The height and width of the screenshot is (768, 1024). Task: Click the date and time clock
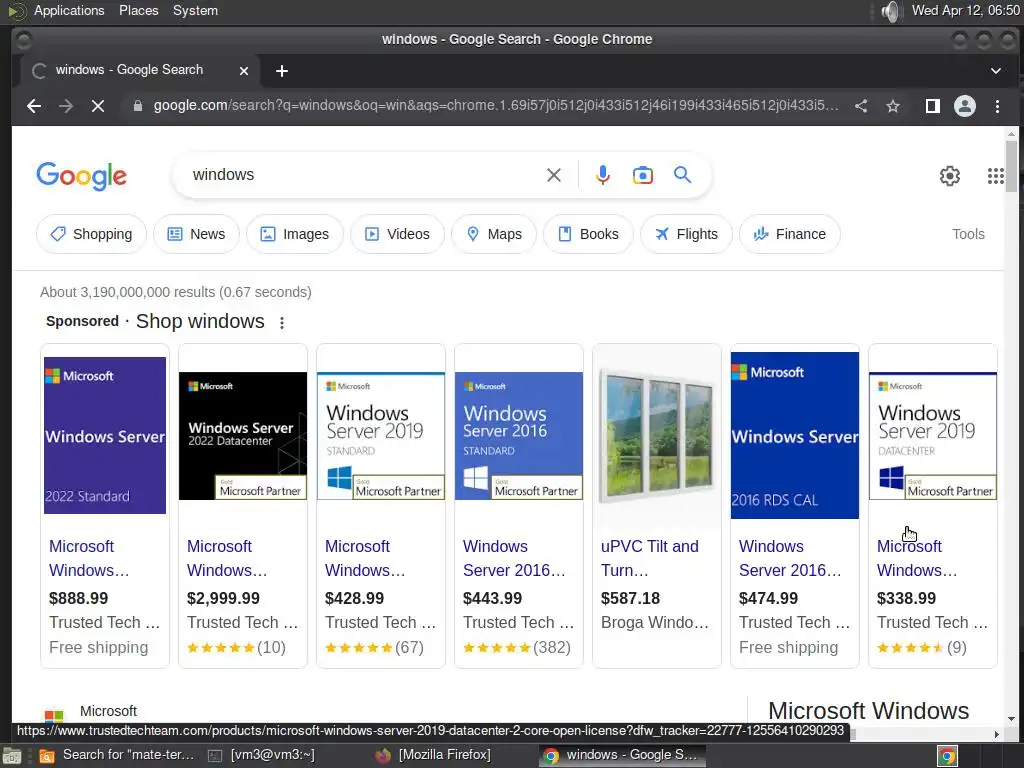click(x=965, y=10)
